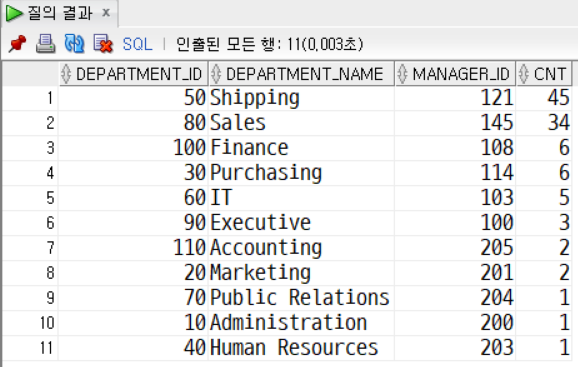Click the print icon in result toolbar
This screenshot has height=367, width=578.
coord(45,44)
